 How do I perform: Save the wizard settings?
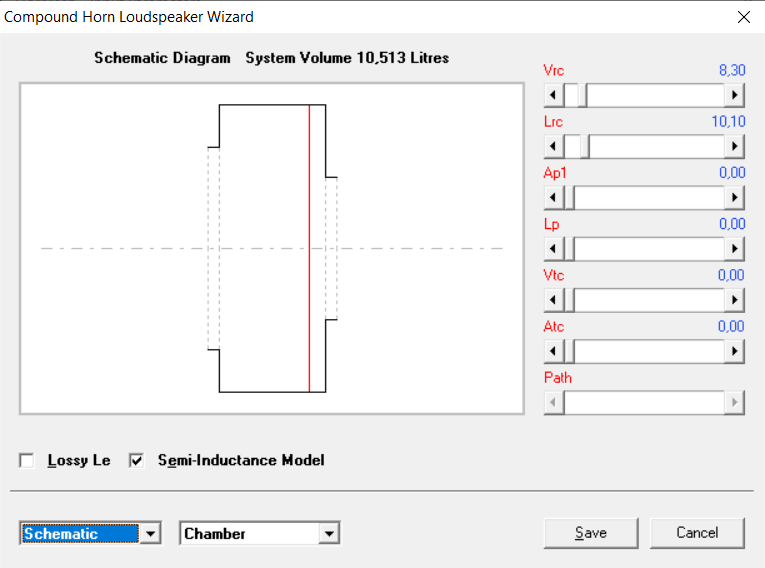591,533
